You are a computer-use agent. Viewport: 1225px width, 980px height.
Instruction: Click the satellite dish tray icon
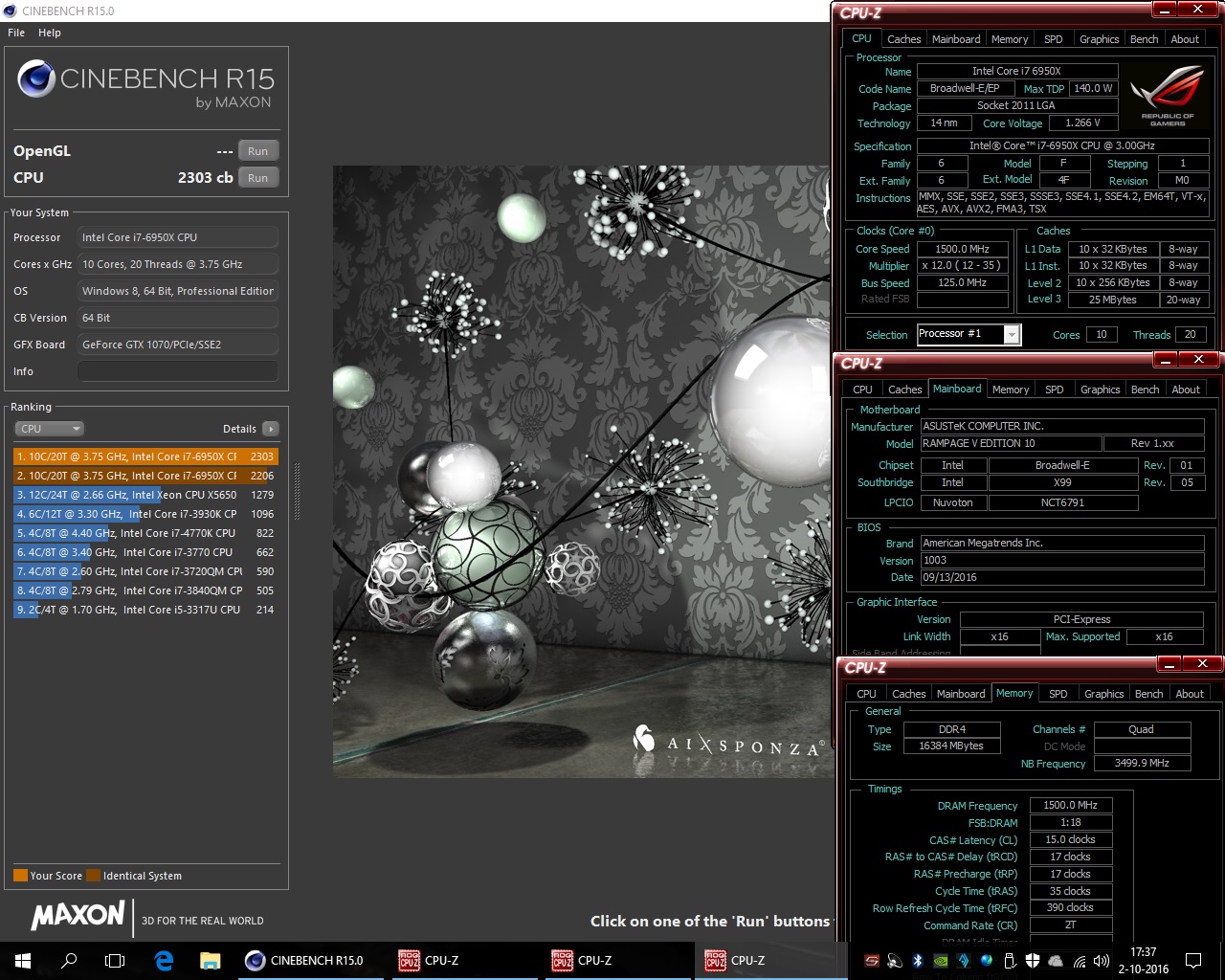click(894, 961)
